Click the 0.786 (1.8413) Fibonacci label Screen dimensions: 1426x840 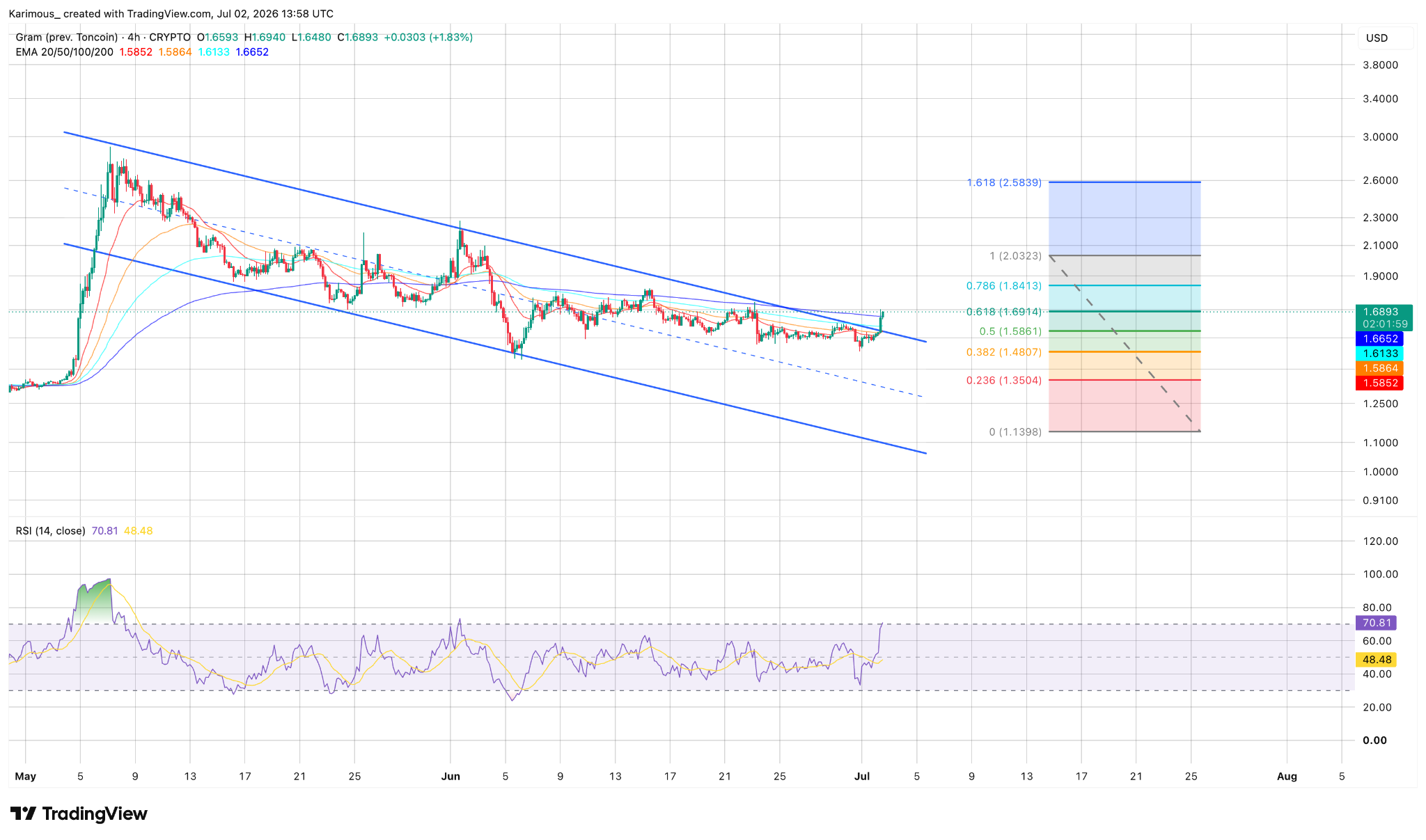click(x=1004, y=286)
